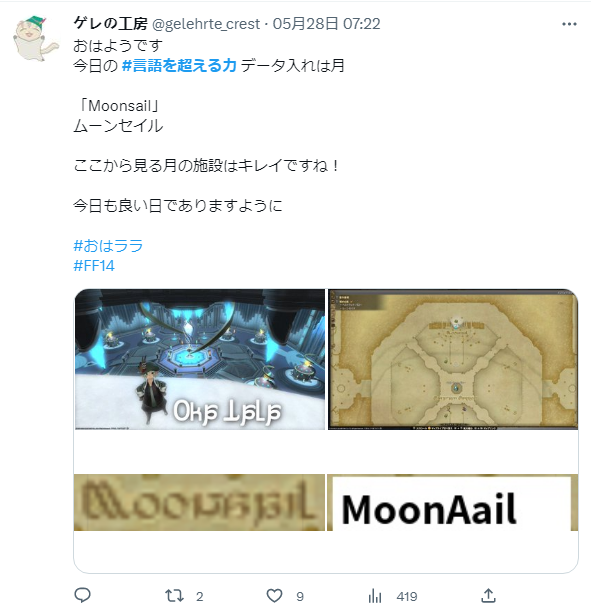Click the like count 9

point(300,597)
